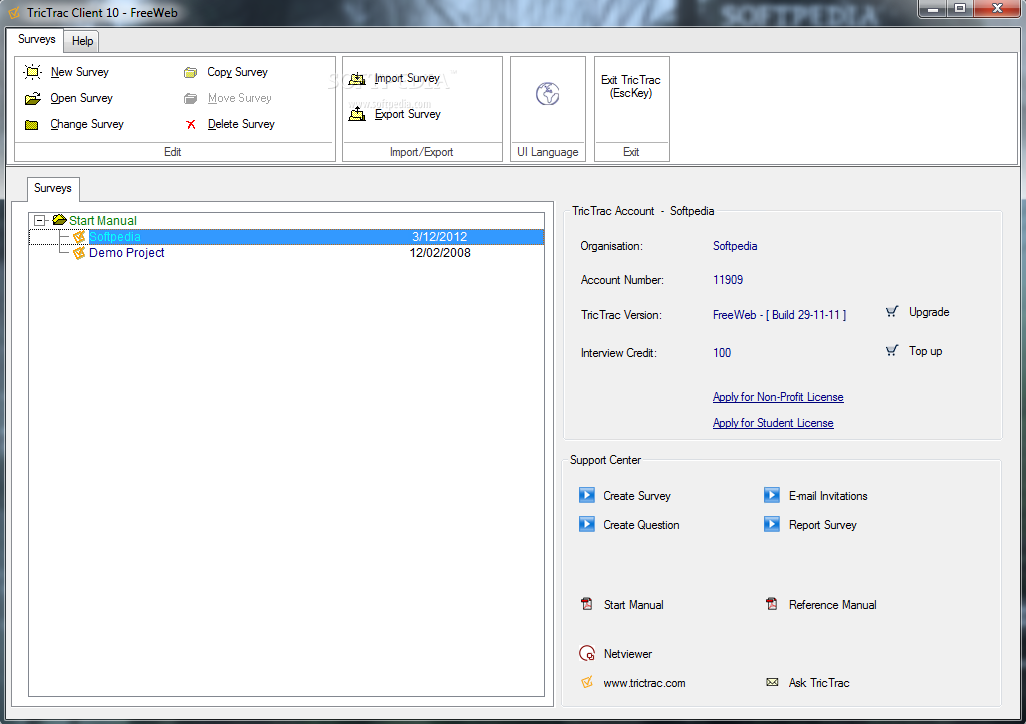Image resolution: width=1026 pixels, height=724 pixels.
Task: Click the Copy Survey label
Action: 238,72
